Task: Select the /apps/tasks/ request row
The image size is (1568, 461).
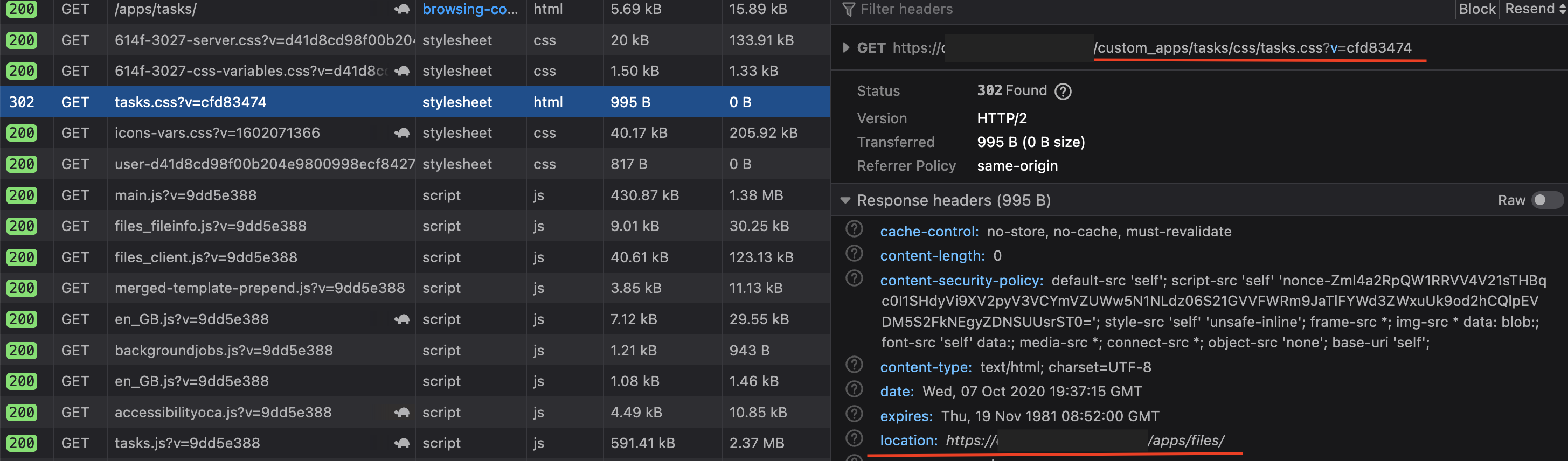Action: click(415, 9)
